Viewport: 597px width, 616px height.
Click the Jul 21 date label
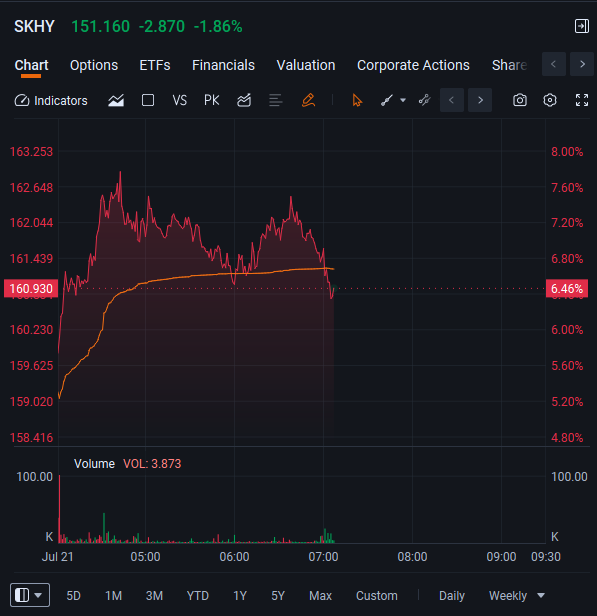click(58, 557)
